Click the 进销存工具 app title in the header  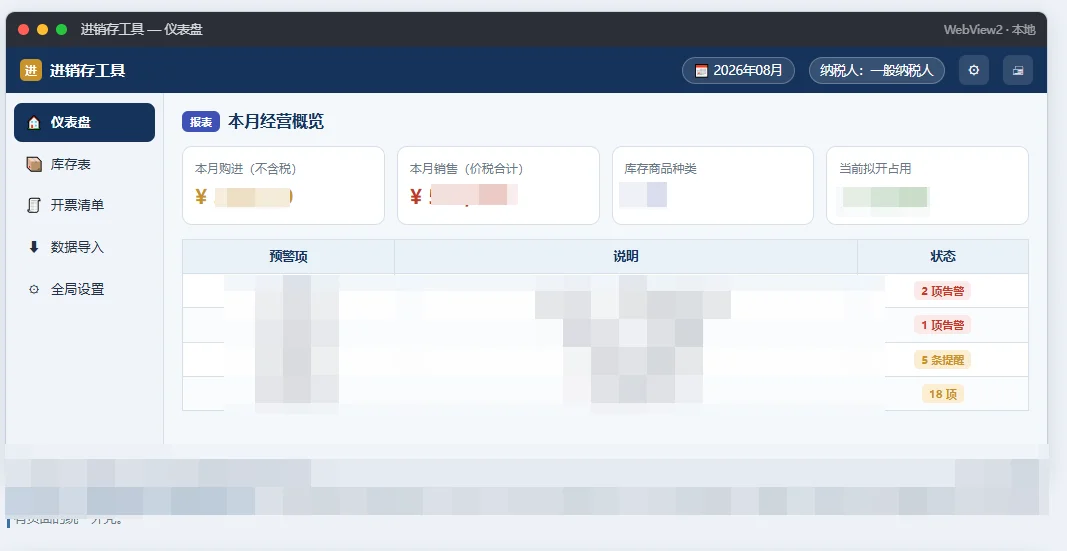[x=87, y=70]
